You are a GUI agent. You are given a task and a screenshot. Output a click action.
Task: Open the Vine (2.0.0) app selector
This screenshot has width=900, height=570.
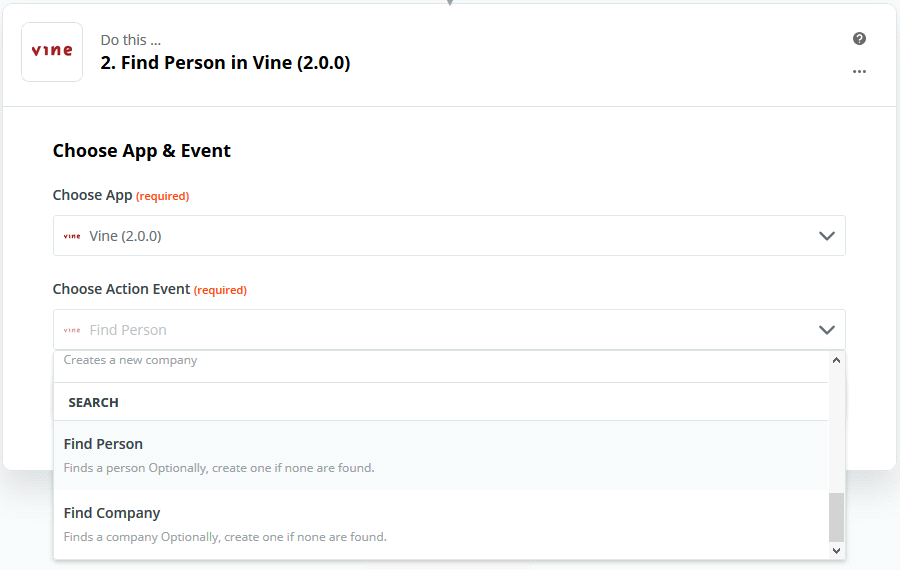tap(449, 235)
